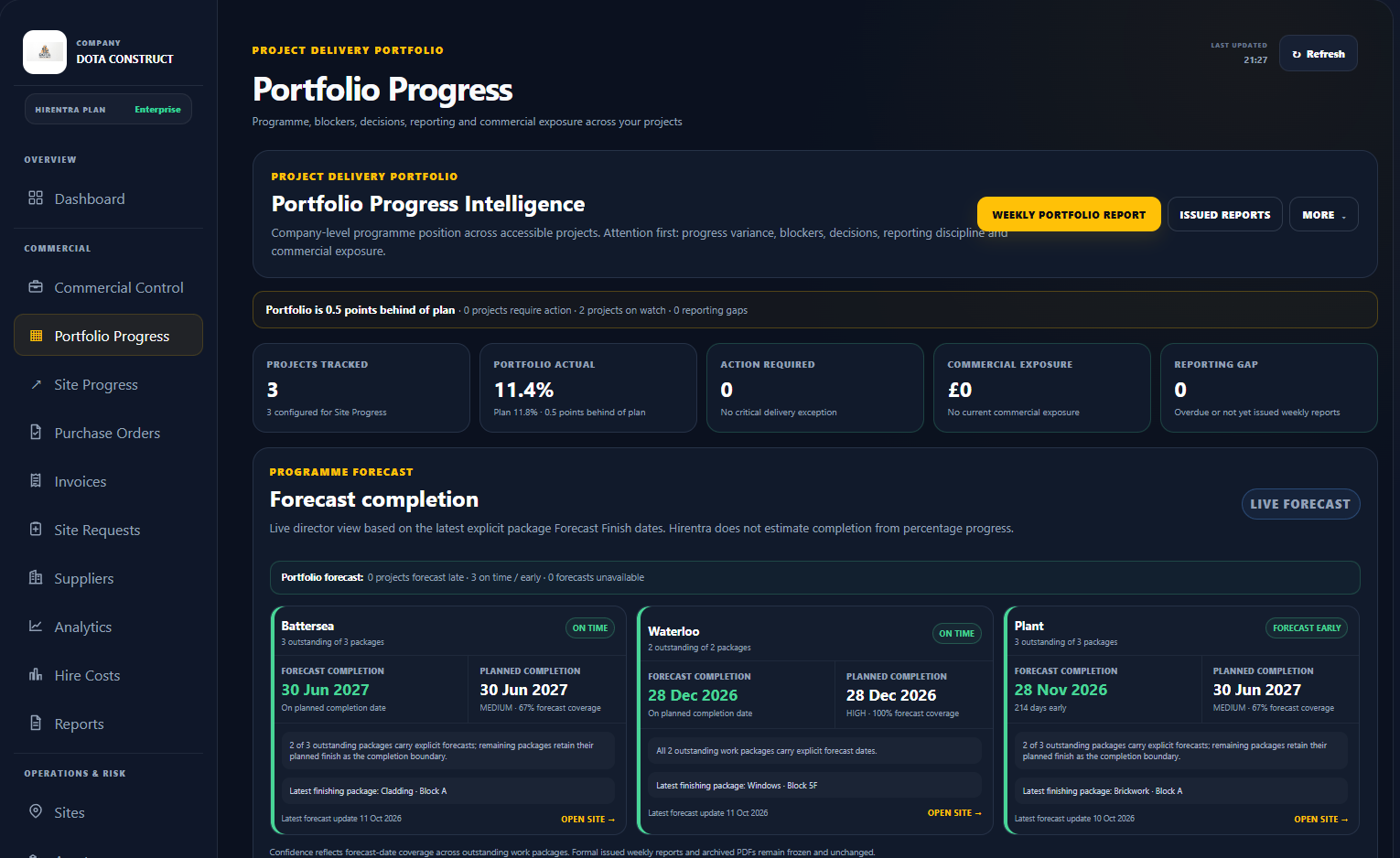Go to Commercial Control page
Image resolution: width=1400 pixels, height=858 pixels.
(x=108, y=287)
